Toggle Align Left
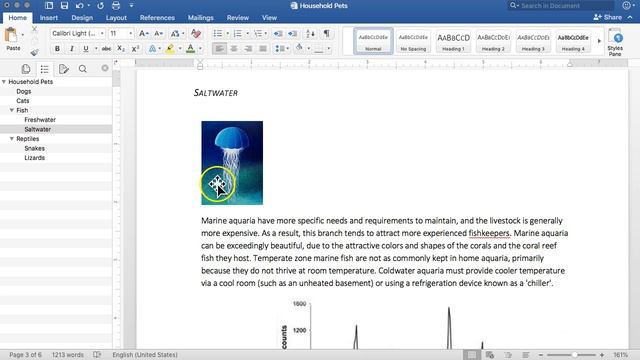 click(219, 49)
